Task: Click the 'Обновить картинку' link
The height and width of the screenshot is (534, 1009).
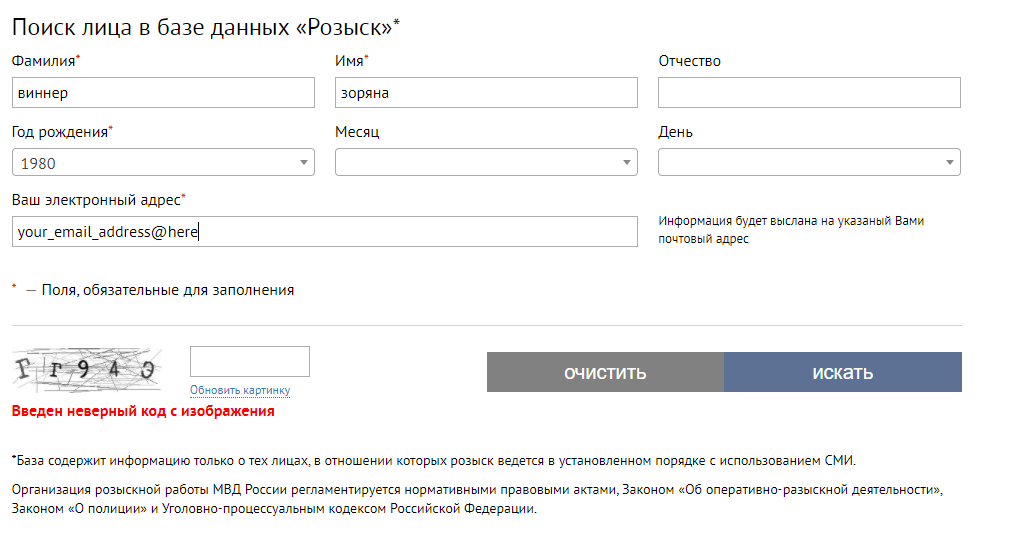Action: pyautogui.click(x=240, y=390)
